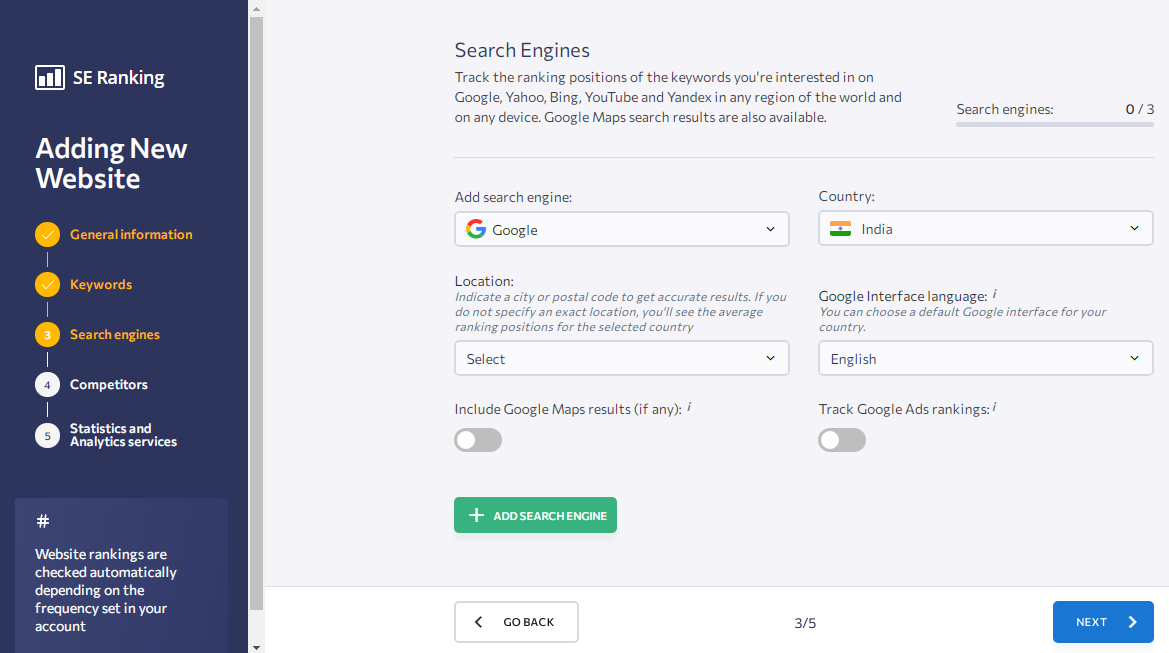This screenshot has height=653, width=1169.
Task: Click the Google logo in search engine field
Action: [x=476, y=229]
